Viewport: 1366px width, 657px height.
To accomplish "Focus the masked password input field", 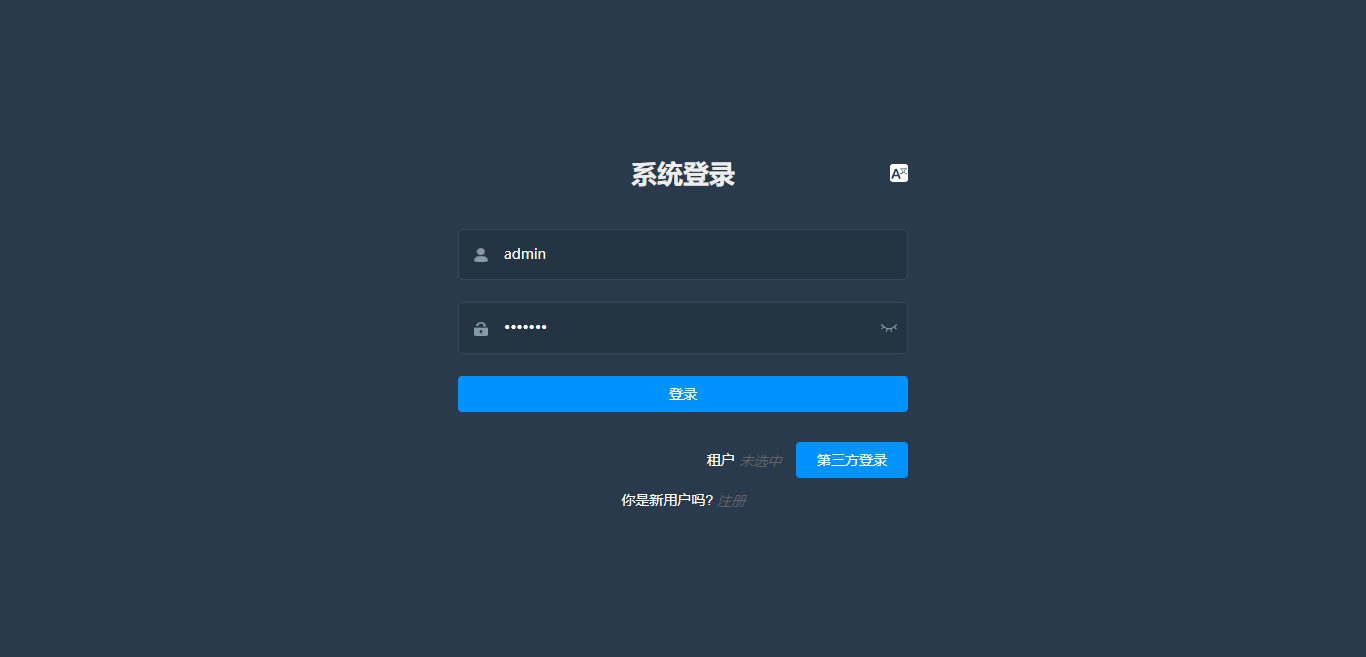I will pos(683,328).
